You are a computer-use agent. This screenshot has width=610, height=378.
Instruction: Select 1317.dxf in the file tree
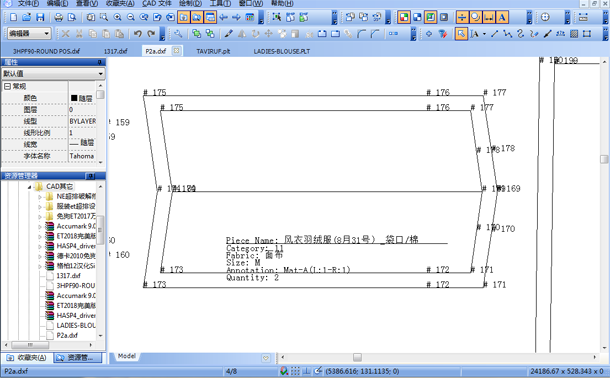point(68,275)
